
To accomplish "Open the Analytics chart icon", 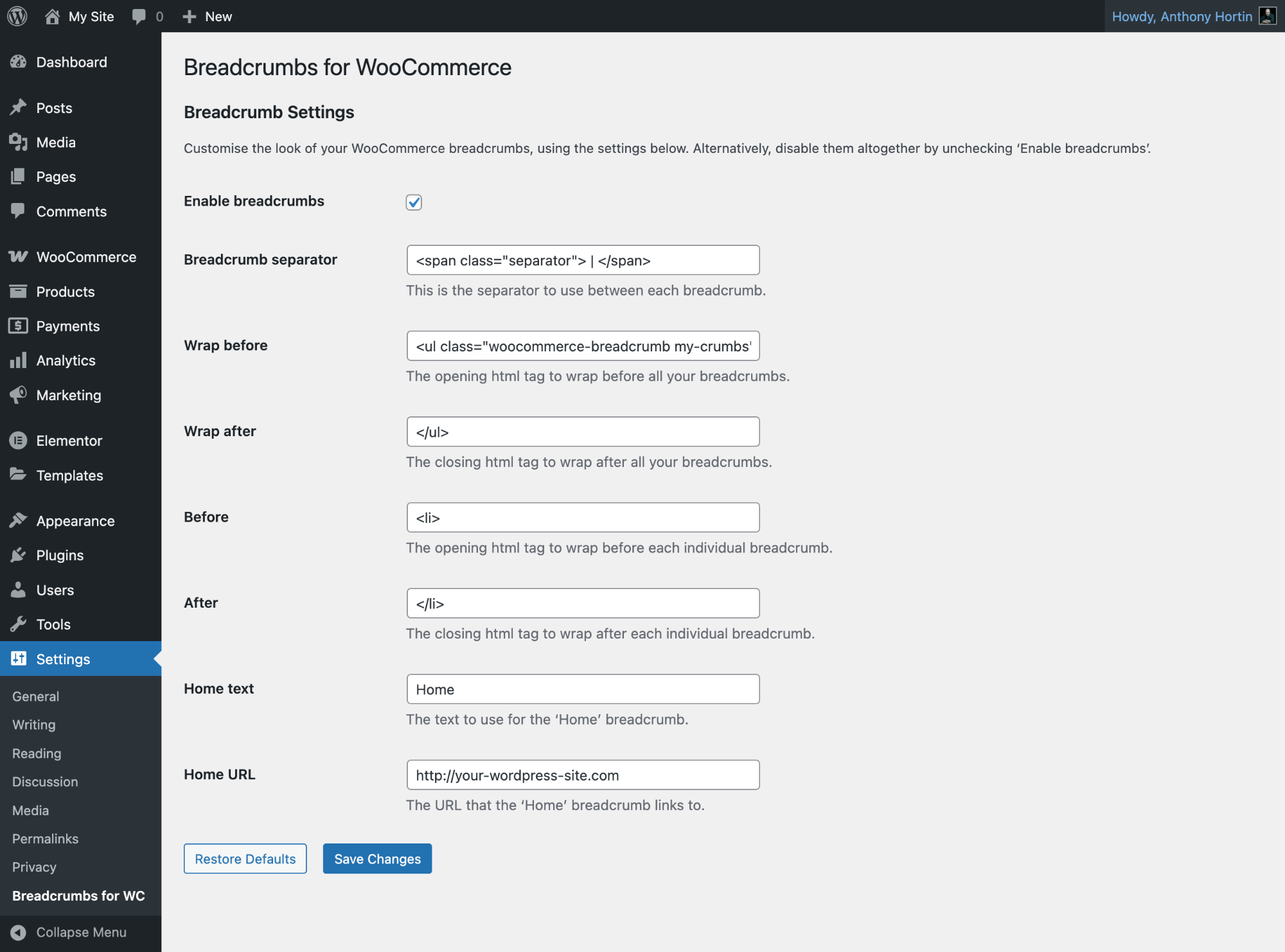I will point(19,360).
